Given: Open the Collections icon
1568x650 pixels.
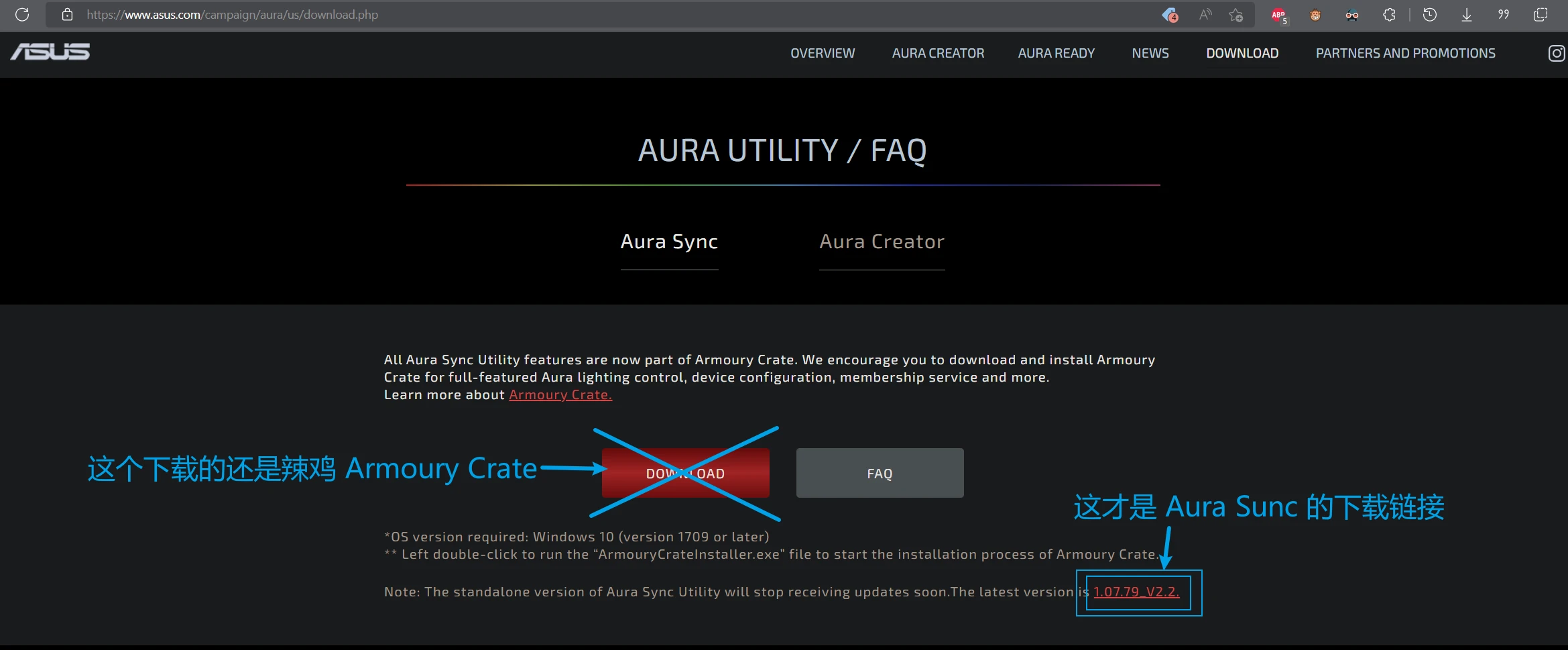Looking at the screenshot, I should point(1541,15).
